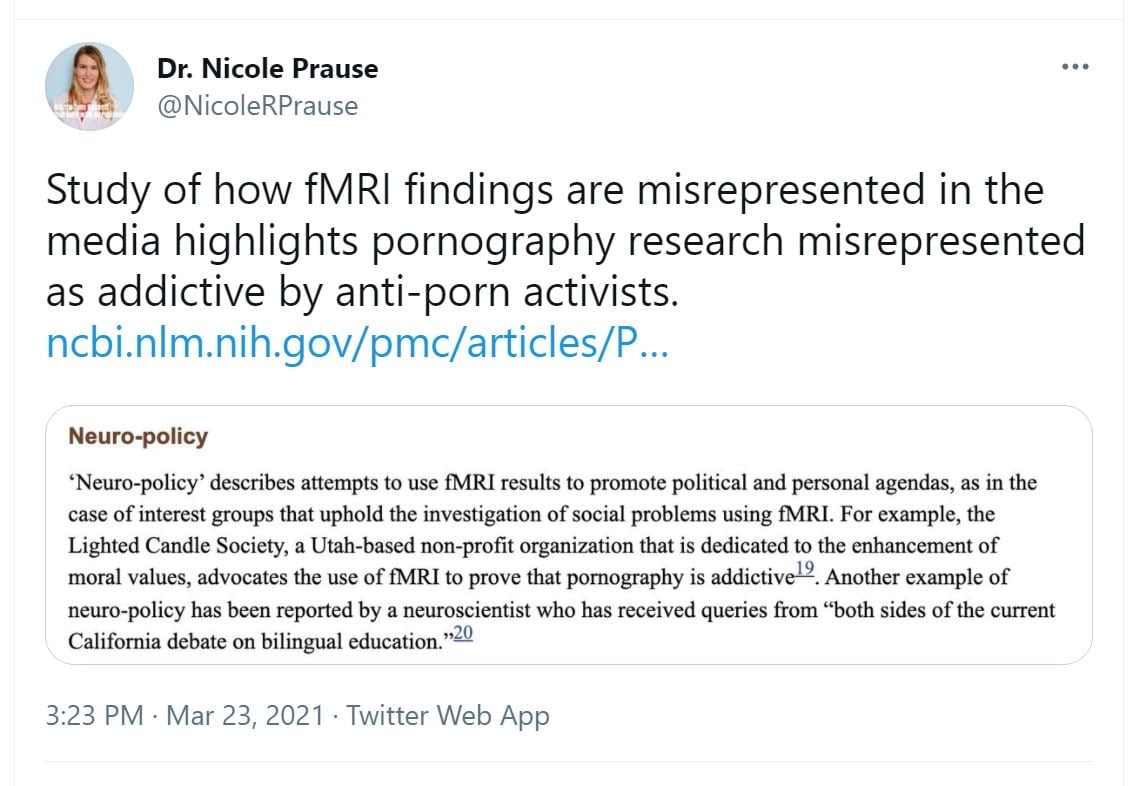Click the display name "Dr. Nicole Prause"
This screenshot has width=1148, height=786.
(x=268, y=69)
